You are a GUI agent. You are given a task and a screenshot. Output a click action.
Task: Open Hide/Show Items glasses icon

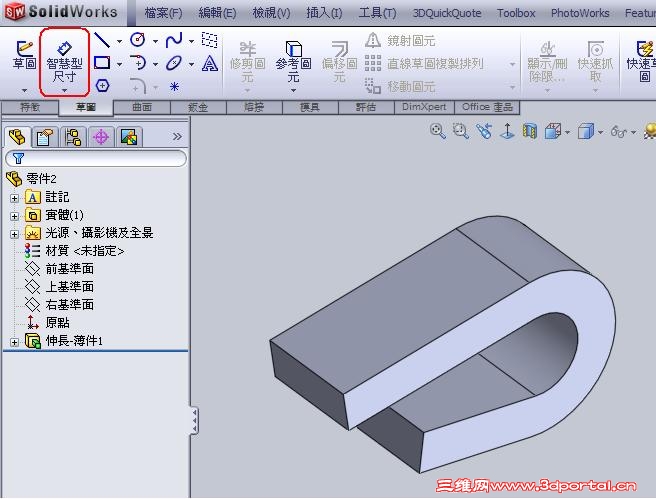pos(618,132)
